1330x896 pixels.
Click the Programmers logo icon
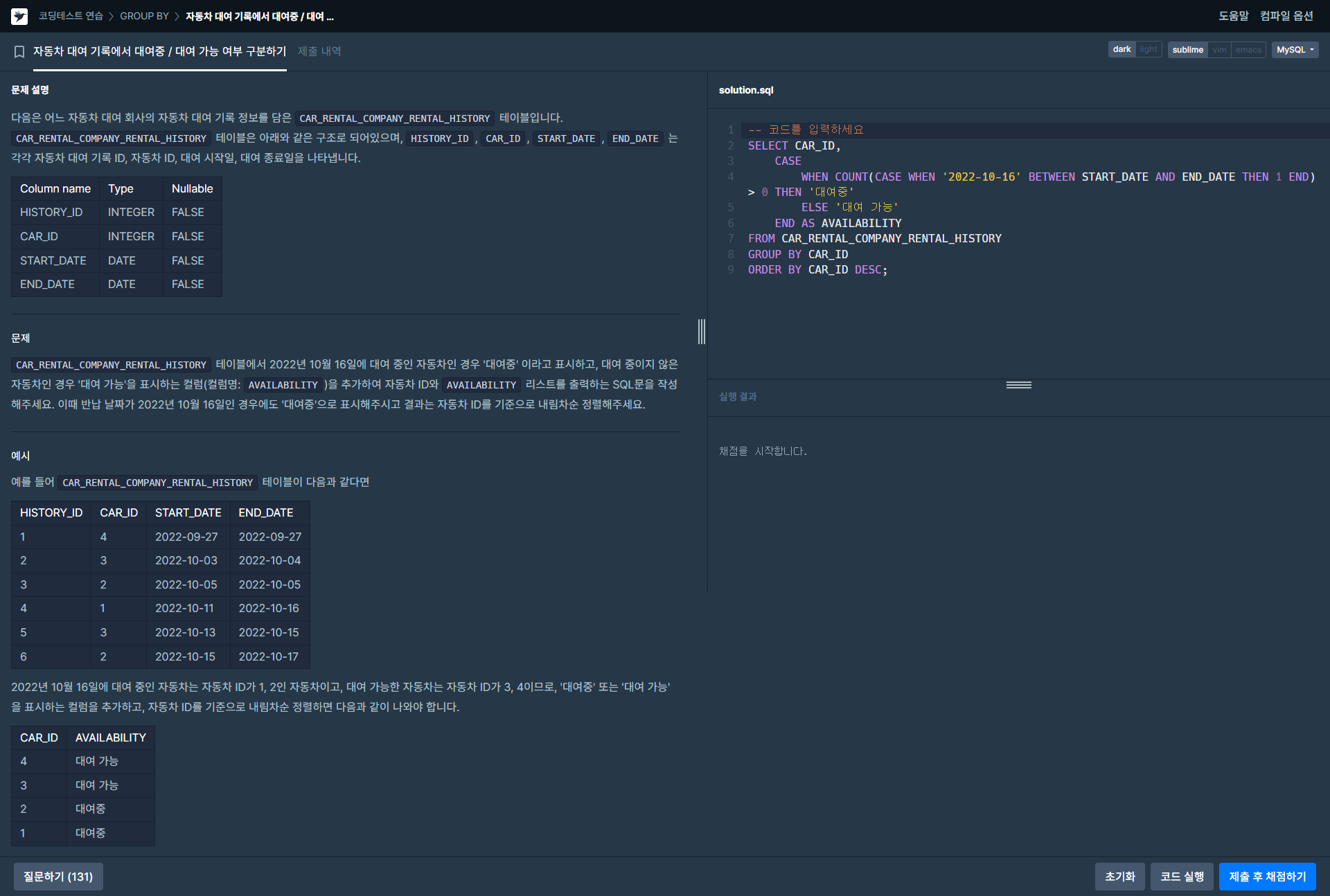click(x=19, y=16)
